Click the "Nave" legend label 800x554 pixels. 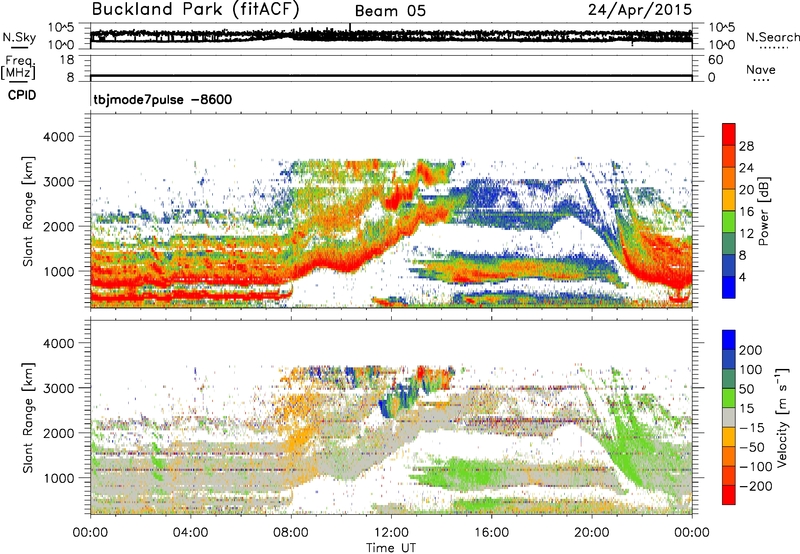[x=761, y=69]
